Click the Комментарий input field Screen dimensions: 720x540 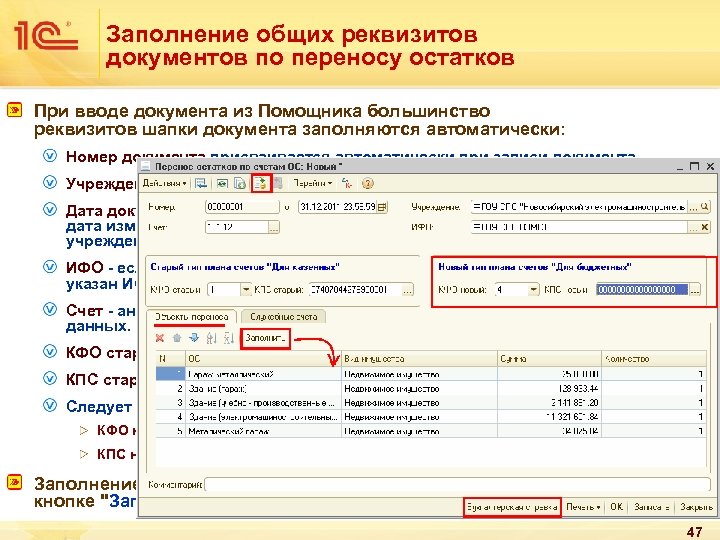coord(457,484)
